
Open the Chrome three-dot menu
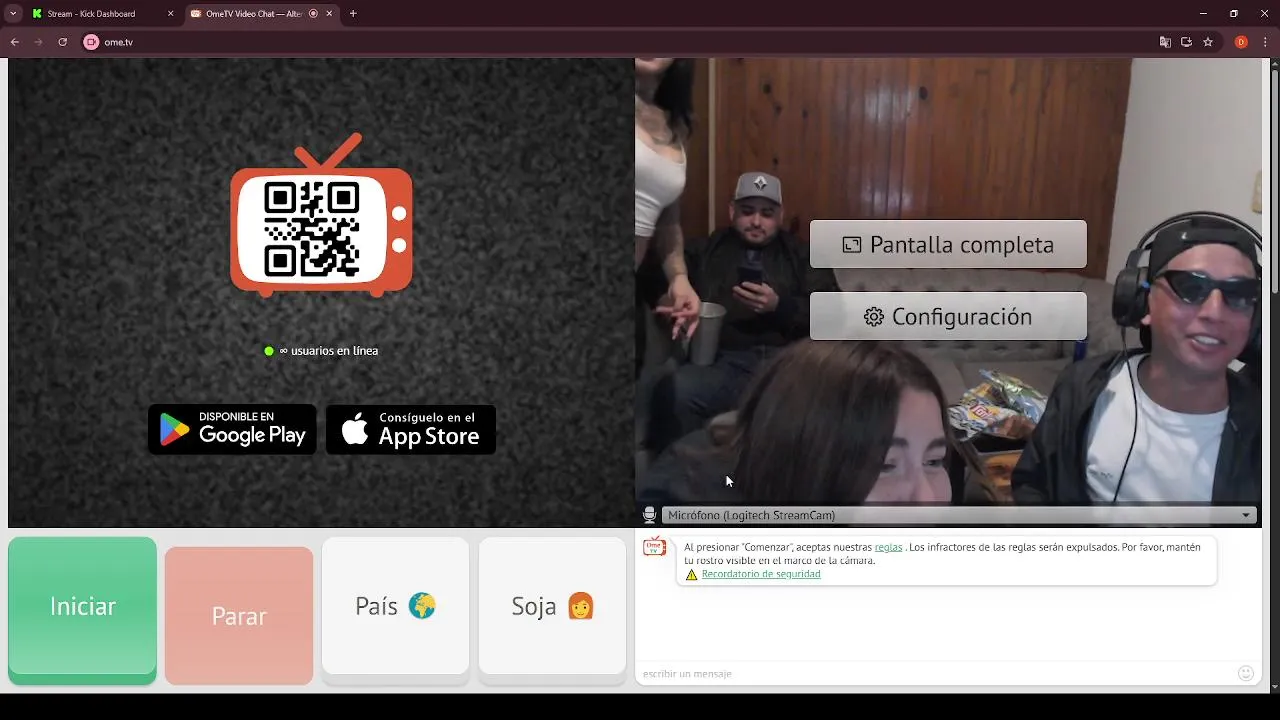point(1265,42)
